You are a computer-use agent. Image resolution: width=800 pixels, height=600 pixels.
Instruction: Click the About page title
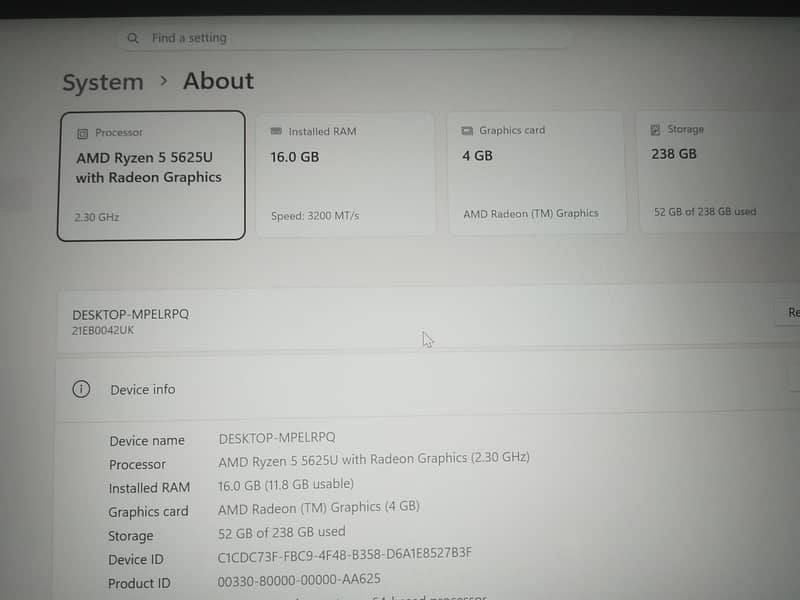[x=218, y=81]
